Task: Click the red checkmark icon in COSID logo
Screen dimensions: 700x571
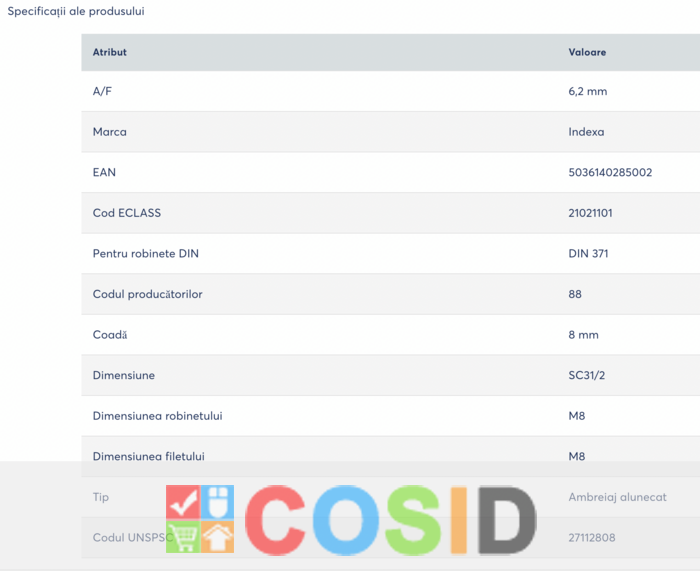Action: coord(183,502)
